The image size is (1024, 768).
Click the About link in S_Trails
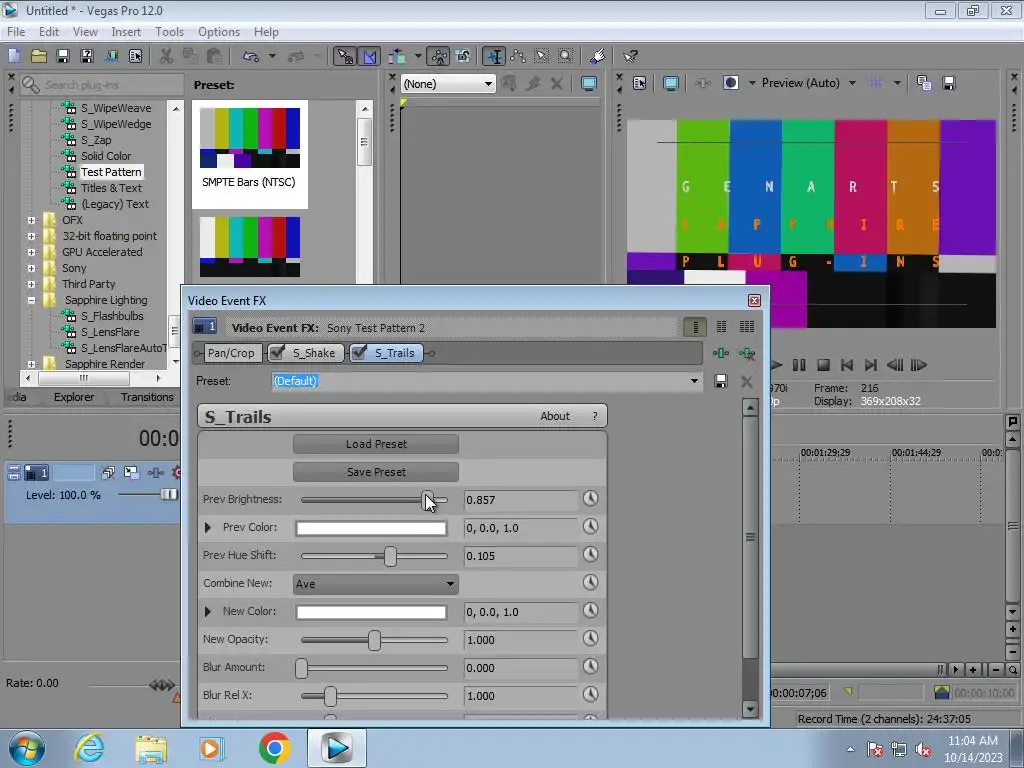[x=555, y=416]
